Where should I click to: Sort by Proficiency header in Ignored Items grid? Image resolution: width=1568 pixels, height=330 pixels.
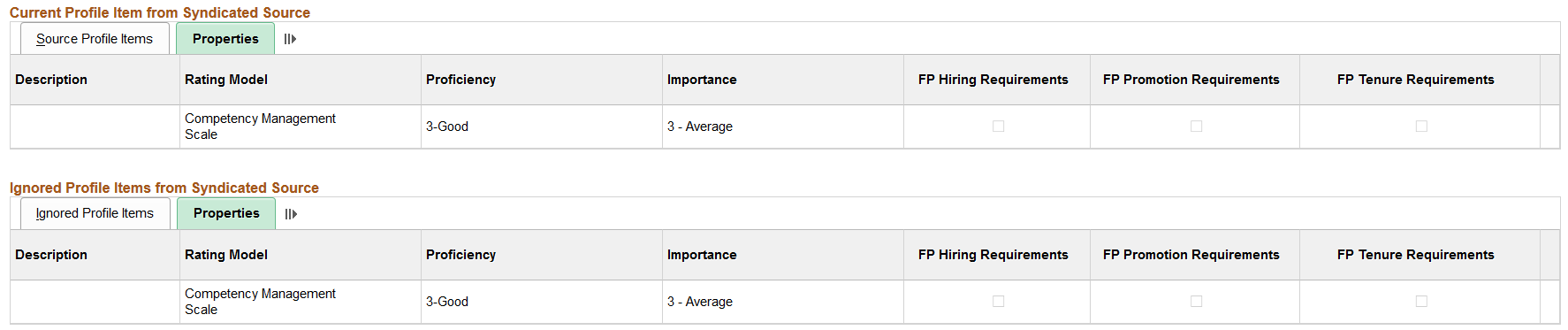pos(461,255)
